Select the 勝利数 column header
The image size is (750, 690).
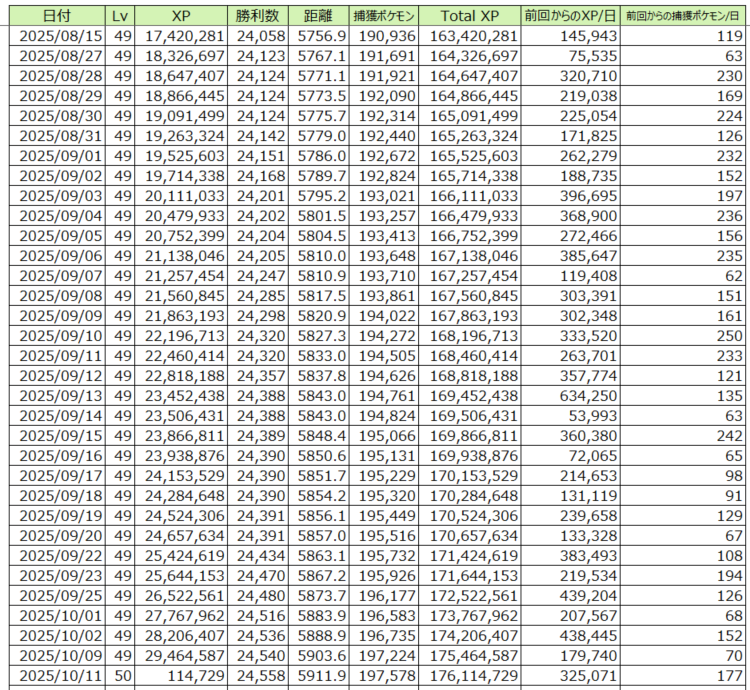(258, 17)
